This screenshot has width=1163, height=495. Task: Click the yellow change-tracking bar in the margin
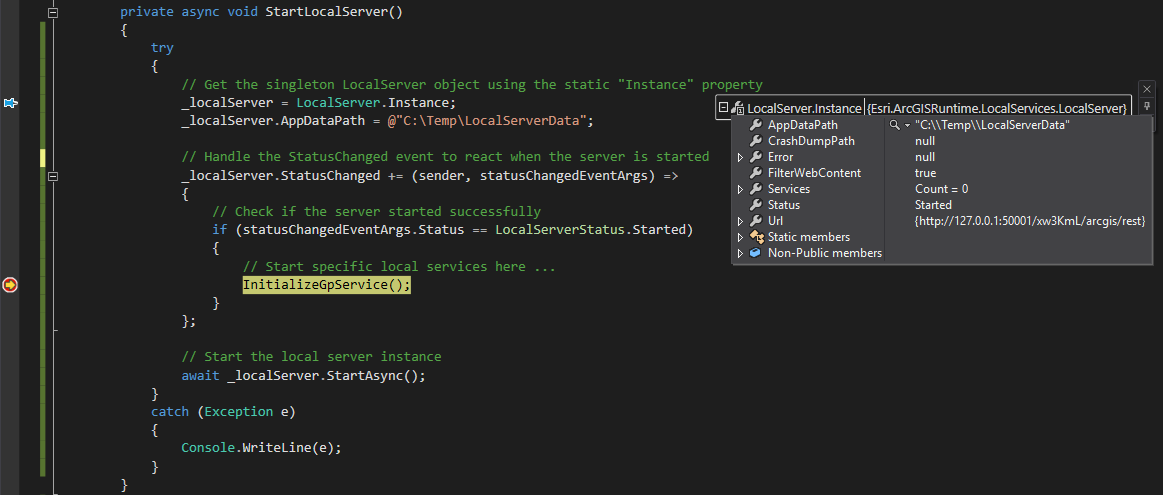pos(42,157)
